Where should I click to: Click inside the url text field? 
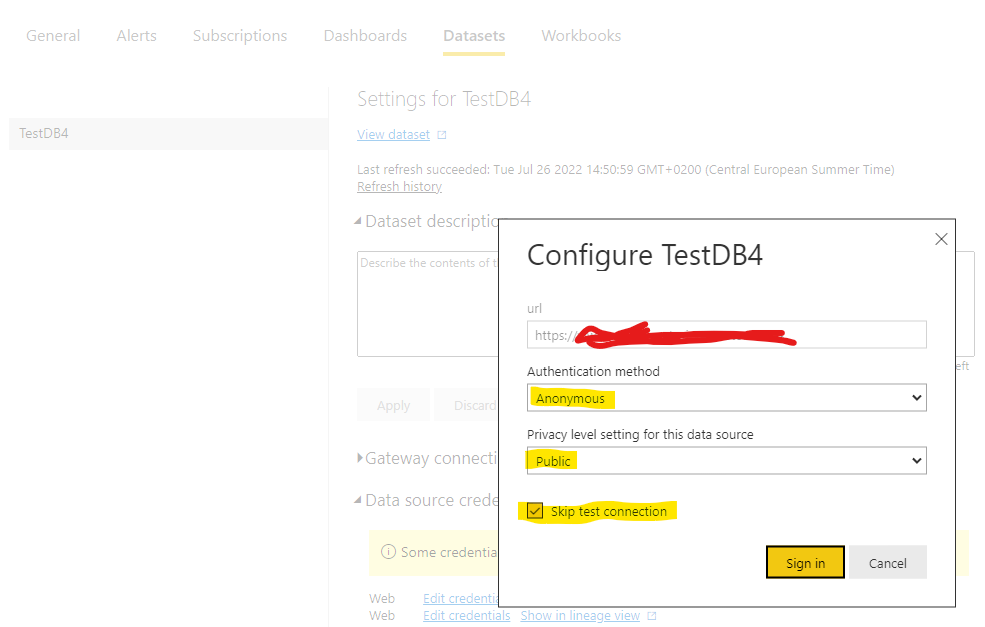pos(726,335)
